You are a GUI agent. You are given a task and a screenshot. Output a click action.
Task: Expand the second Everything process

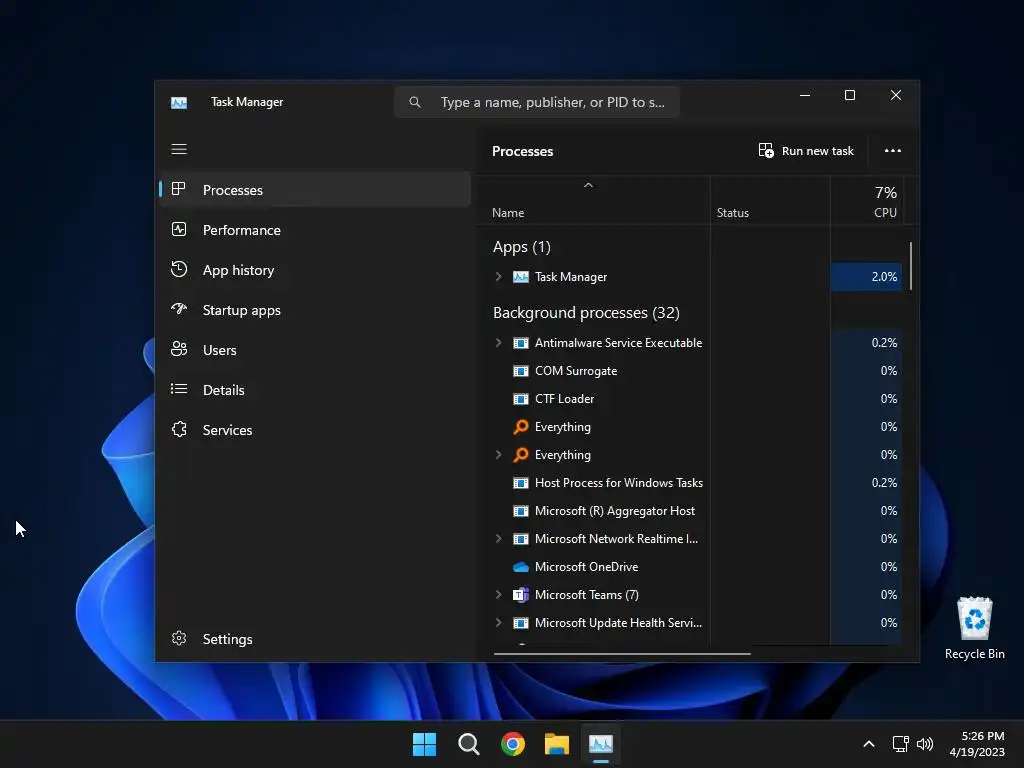498,455
